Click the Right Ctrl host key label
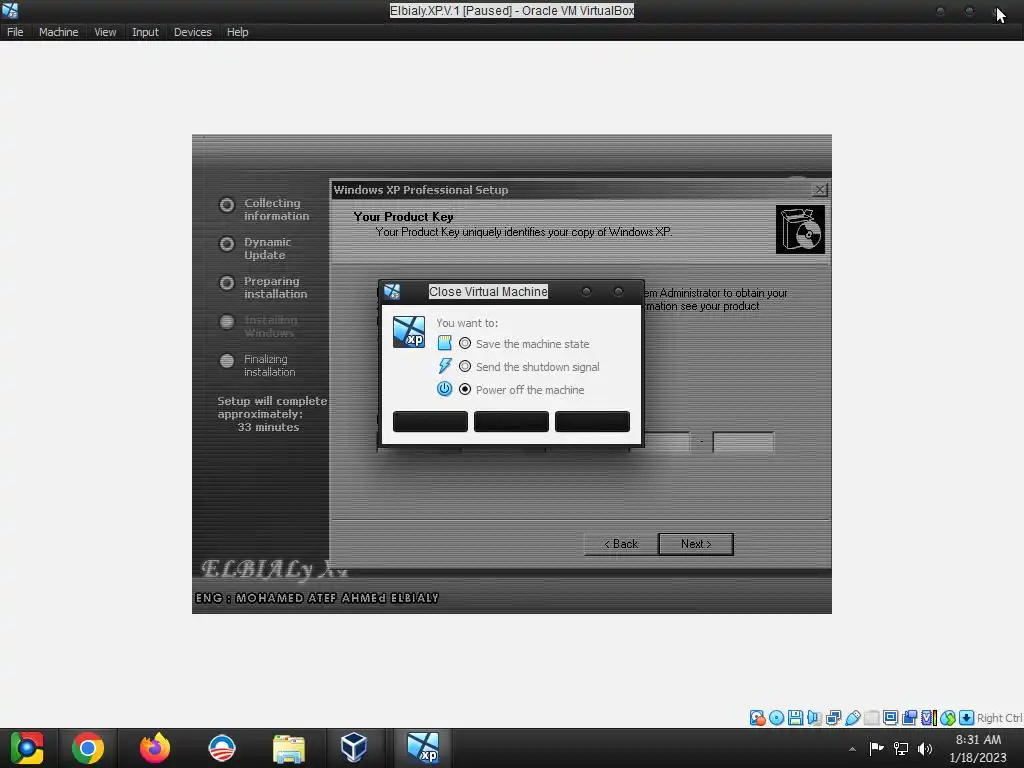Viewport: 1024px width, 768px height. click(x=1000, y=718)
